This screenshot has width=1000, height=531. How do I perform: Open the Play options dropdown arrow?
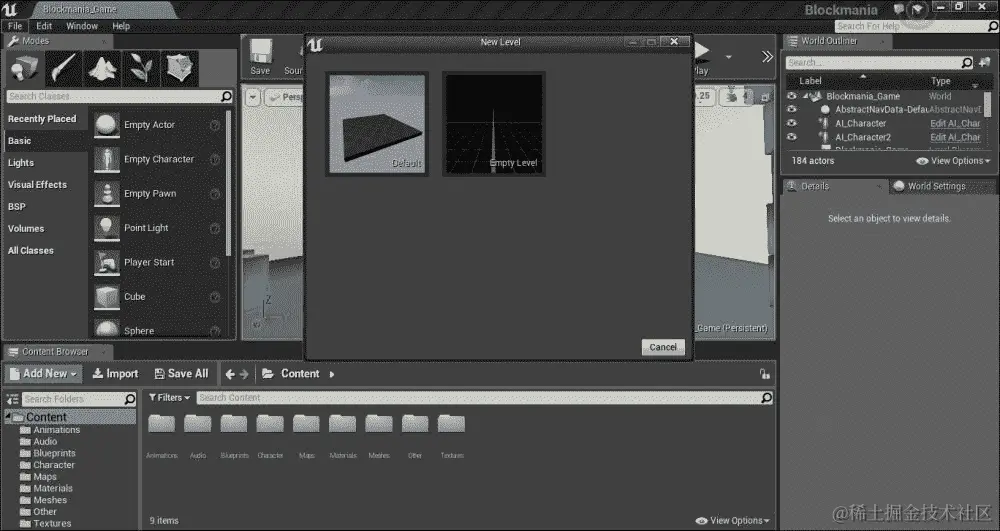pyautogui.click(x=728, y=57)
